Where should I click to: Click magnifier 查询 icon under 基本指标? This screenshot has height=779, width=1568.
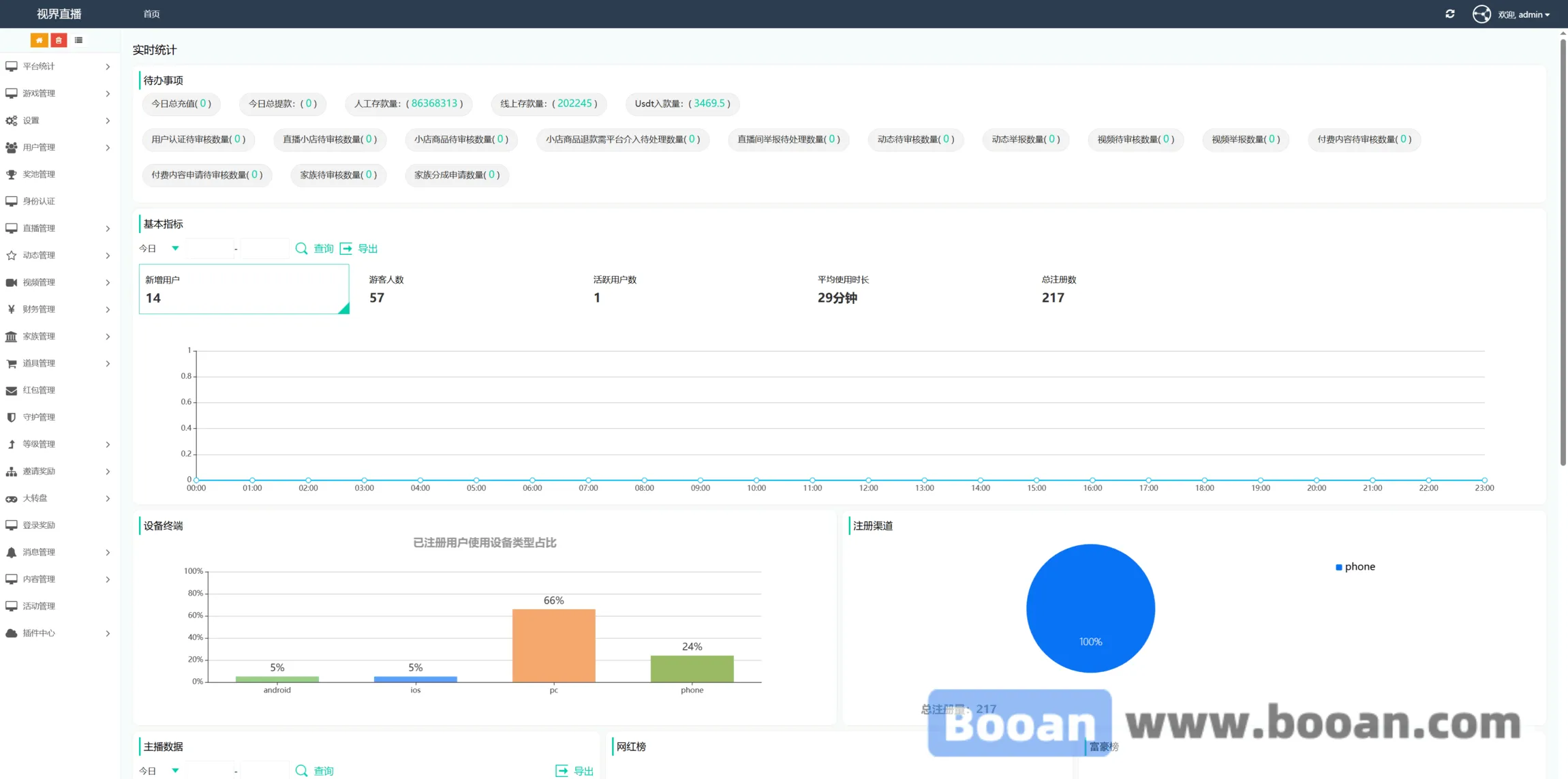[301, 249]
